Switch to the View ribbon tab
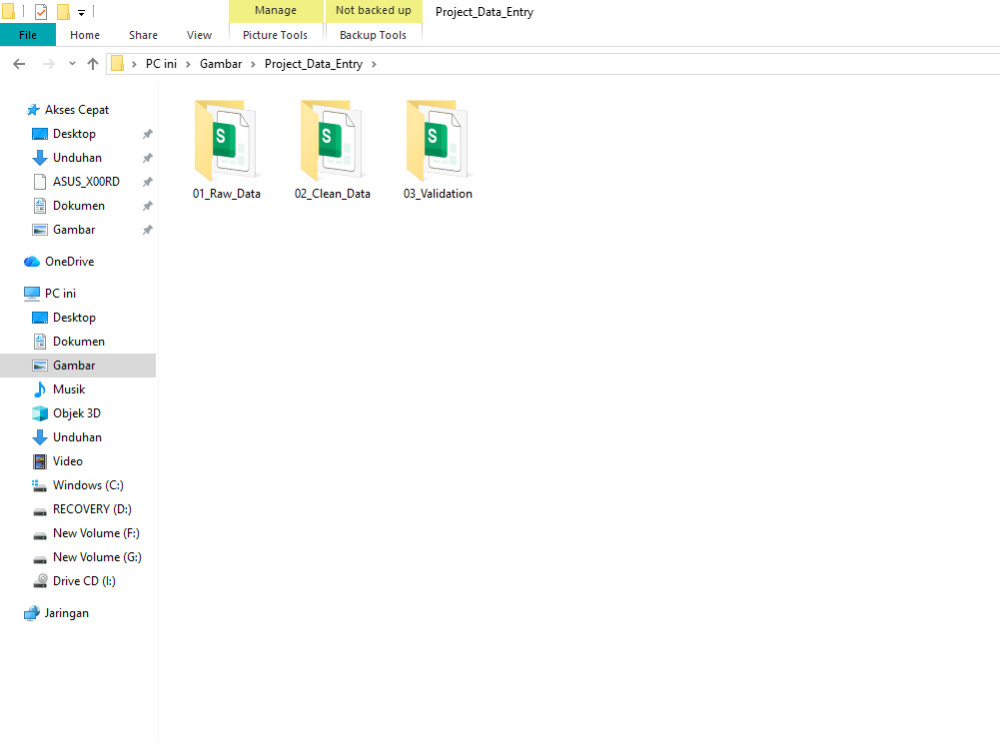The image size is (1000, 750). click(199, 35)
